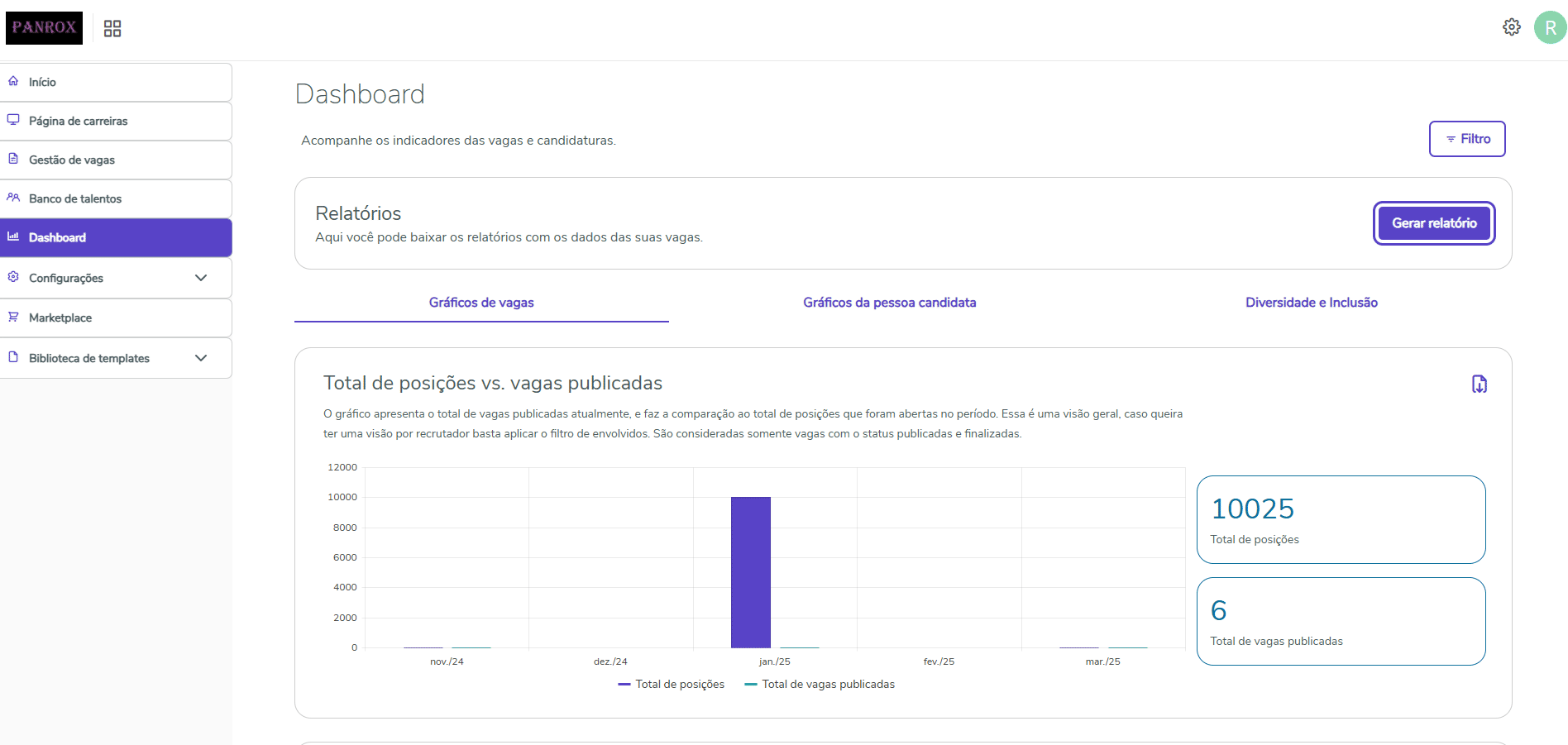The width and height of the screenshot is (1568, 745).
Task: Click the Início home icon
Action: pyautogui.click(x=13, y=81)
